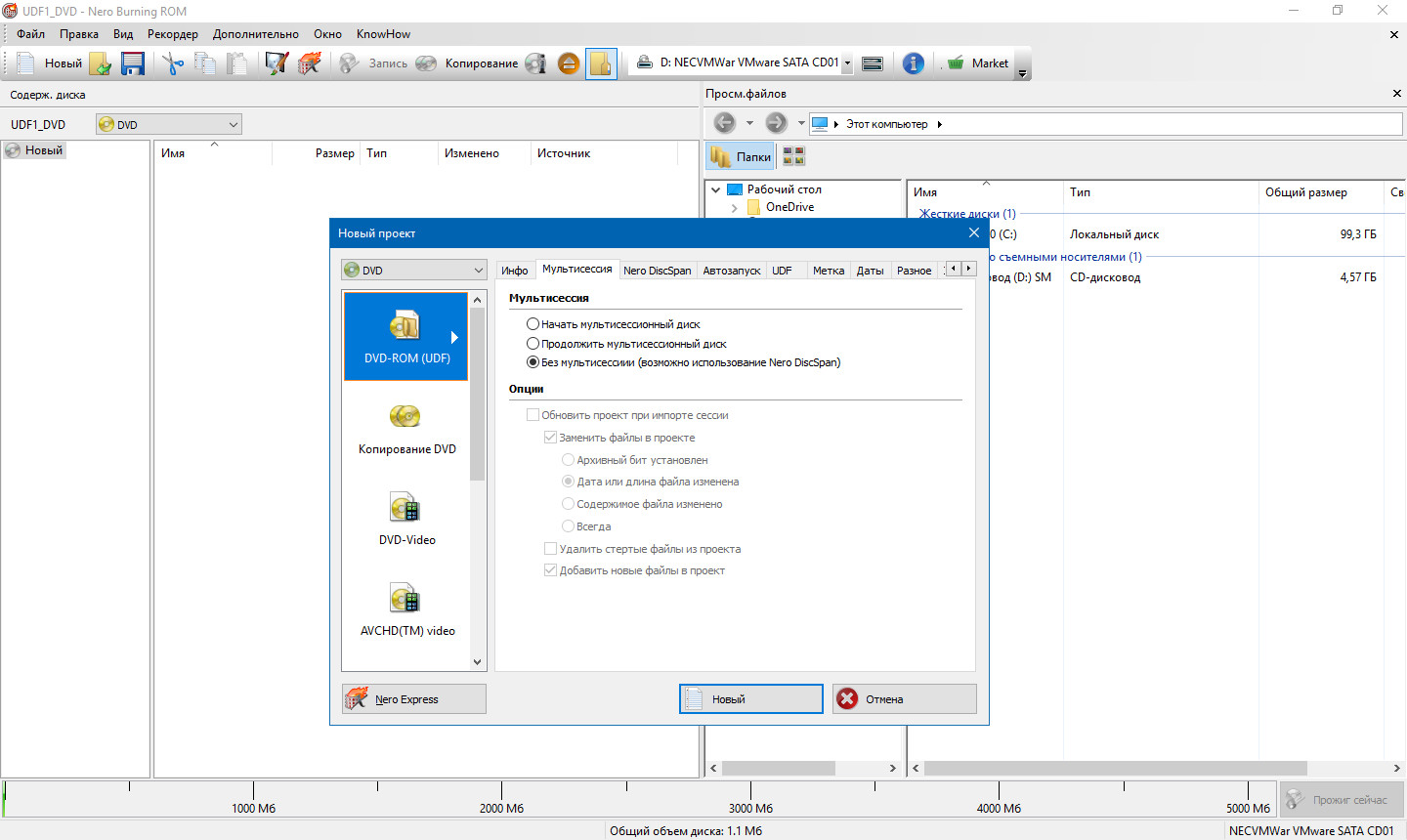The width and height of the screenshot is (1407, 840).
Task: Expand the Этот компьютер breadcrumb arrow
Action: tap(939, 124)
